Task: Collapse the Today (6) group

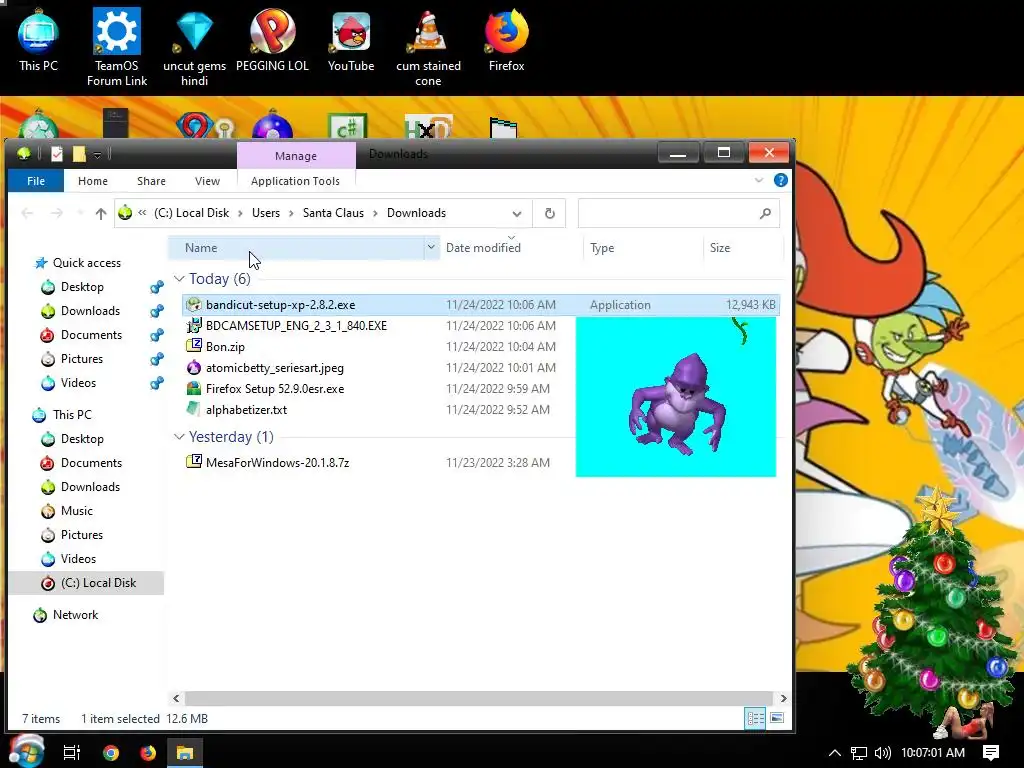Action: click(179, 279)
